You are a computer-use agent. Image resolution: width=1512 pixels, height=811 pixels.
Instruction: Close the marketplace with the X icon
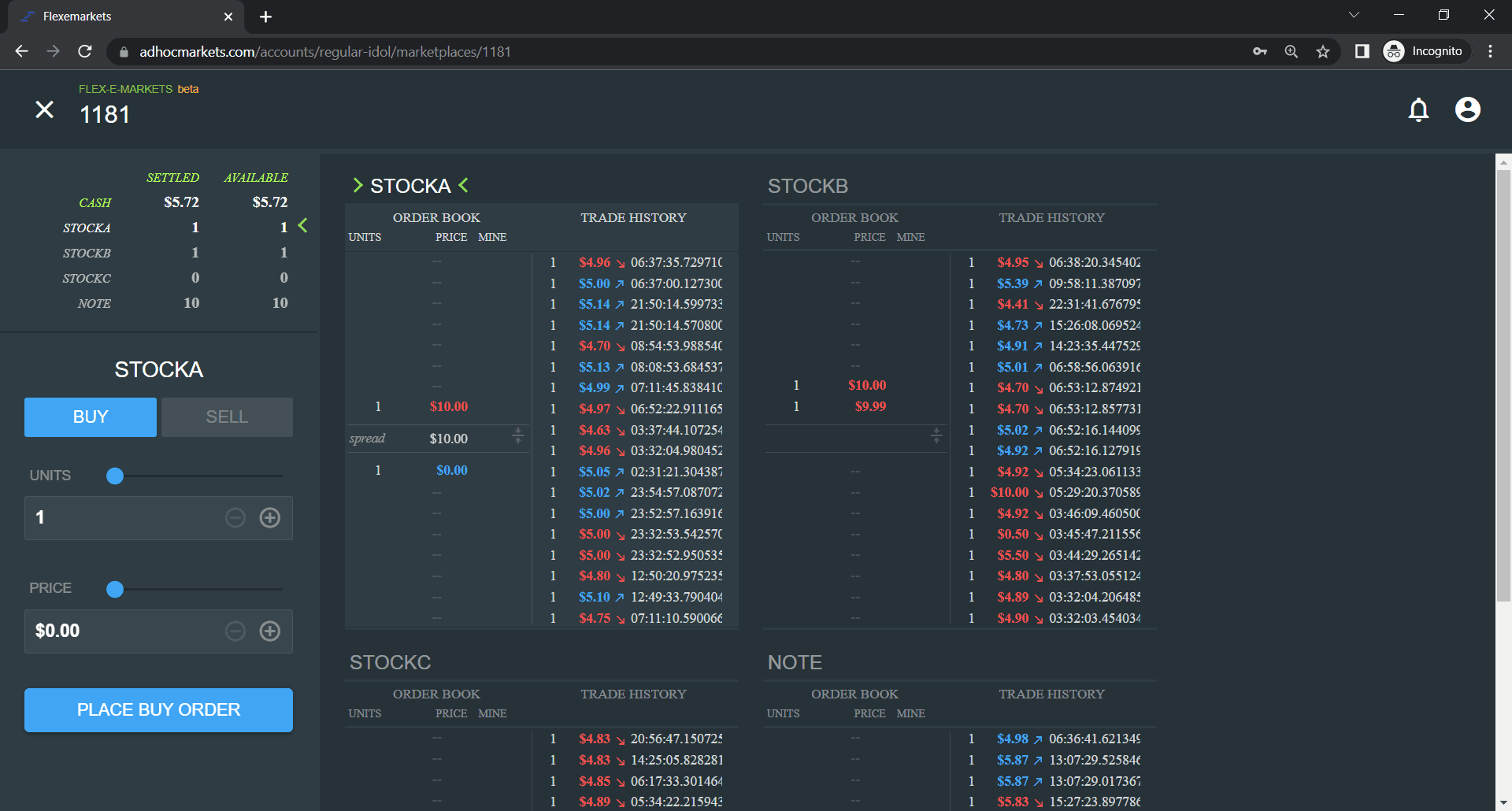click(45, 109)
